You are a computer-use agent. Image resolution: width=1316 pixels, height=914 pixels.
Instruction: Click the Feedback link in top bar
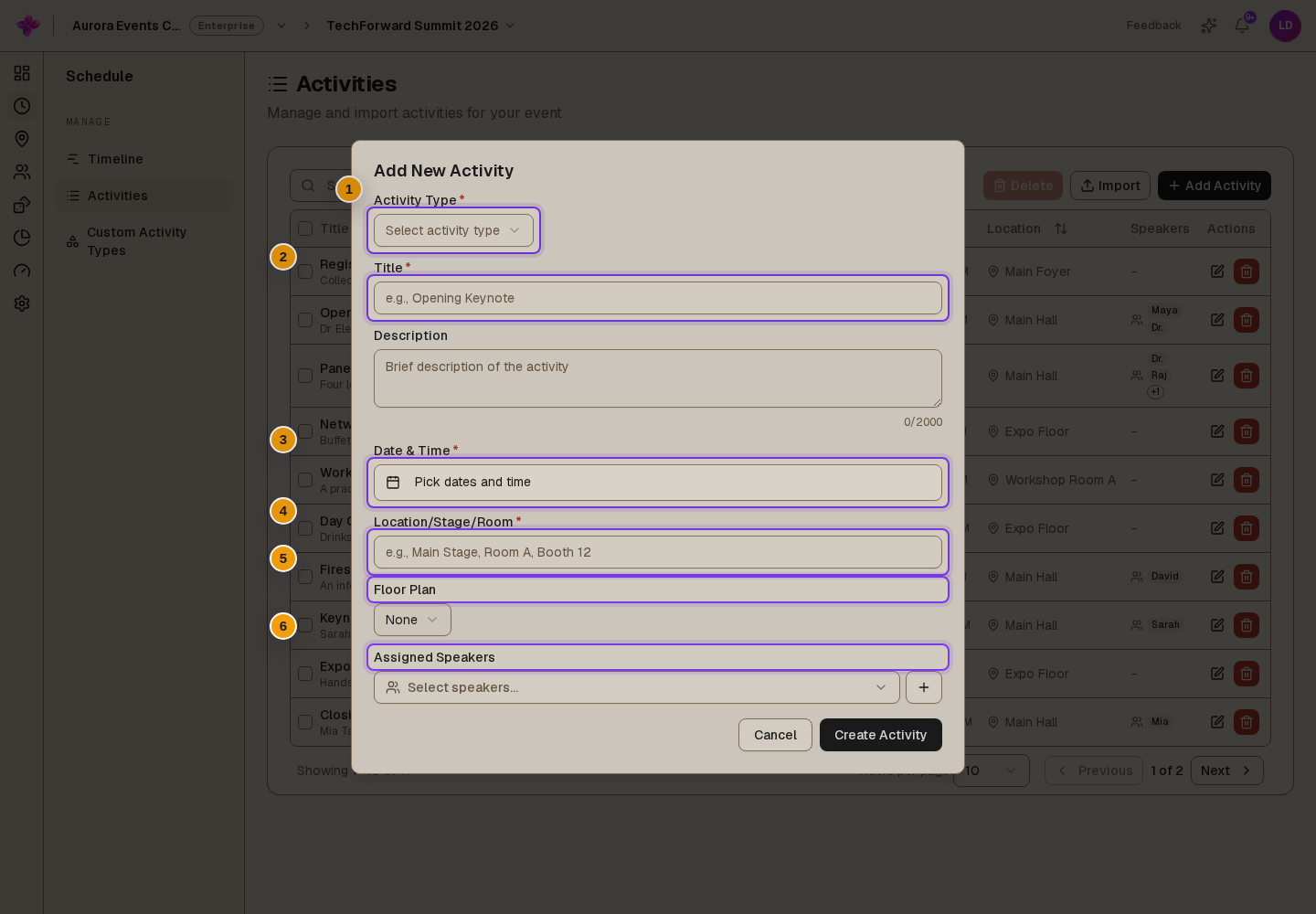(1153, 26)
